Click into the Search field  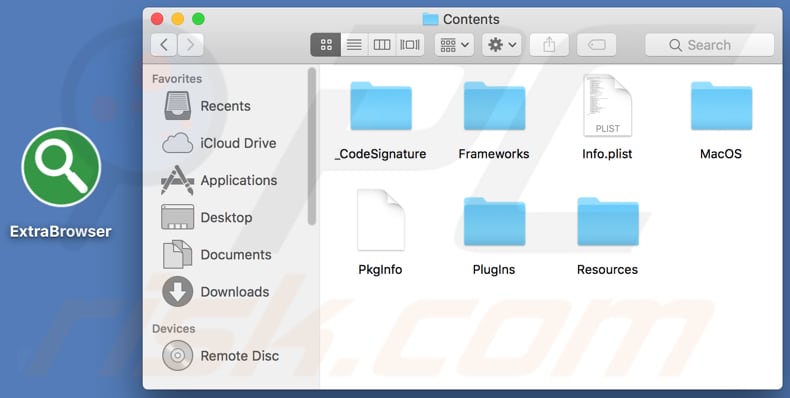coord(709,45)
